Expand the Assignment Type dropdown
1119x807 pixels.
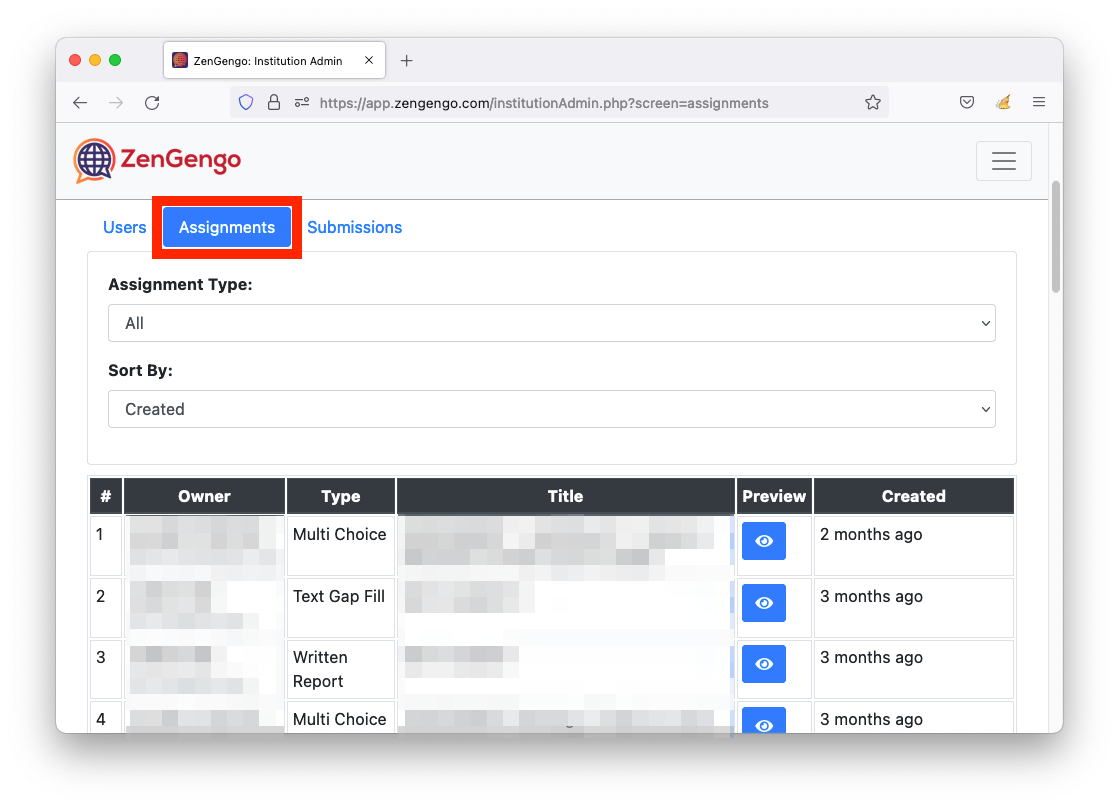pos(552,323)
